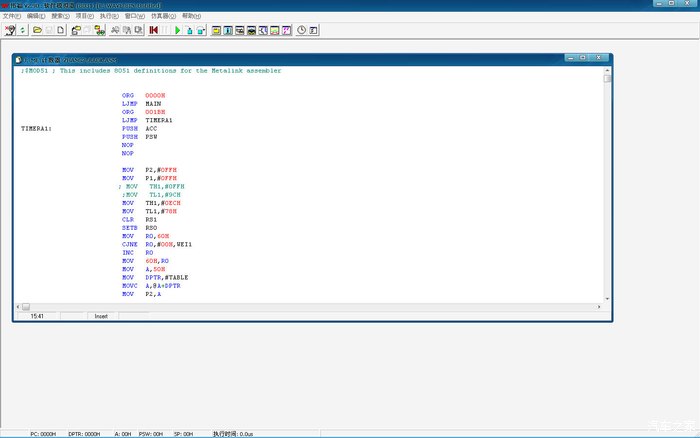The height and width of the screenshot is (438, 700).
Task: Click the green up-down arrows toolbar icon
Action: pyautogui.click(x=23, y=31)
